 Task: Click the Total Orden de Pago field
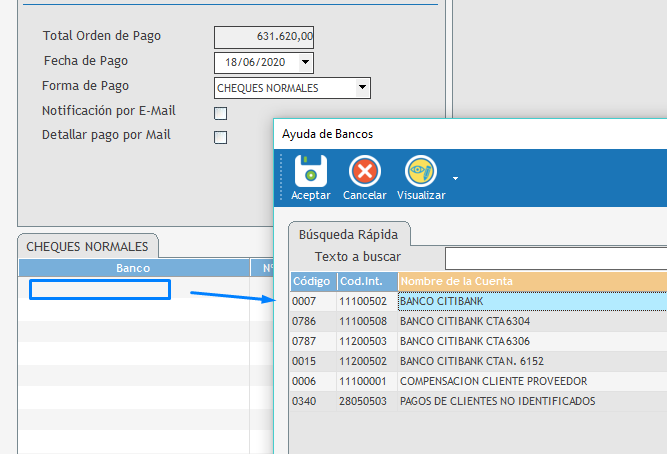tap(264, 37)
